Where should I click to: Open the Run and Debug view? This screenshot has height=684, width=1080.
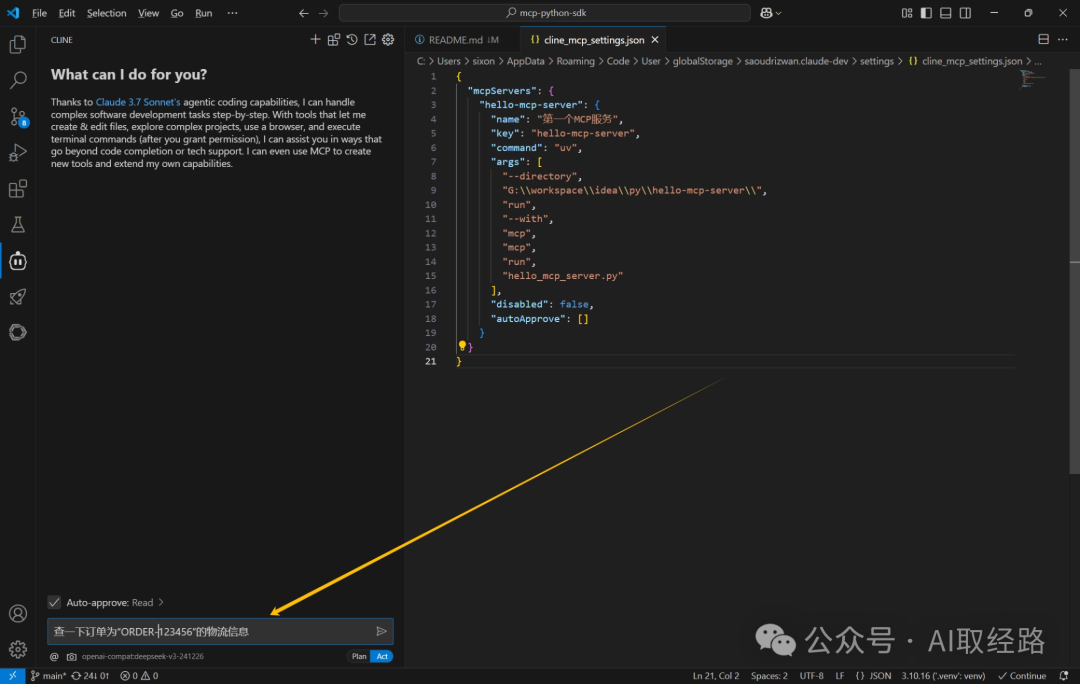[x=18, y=152]
